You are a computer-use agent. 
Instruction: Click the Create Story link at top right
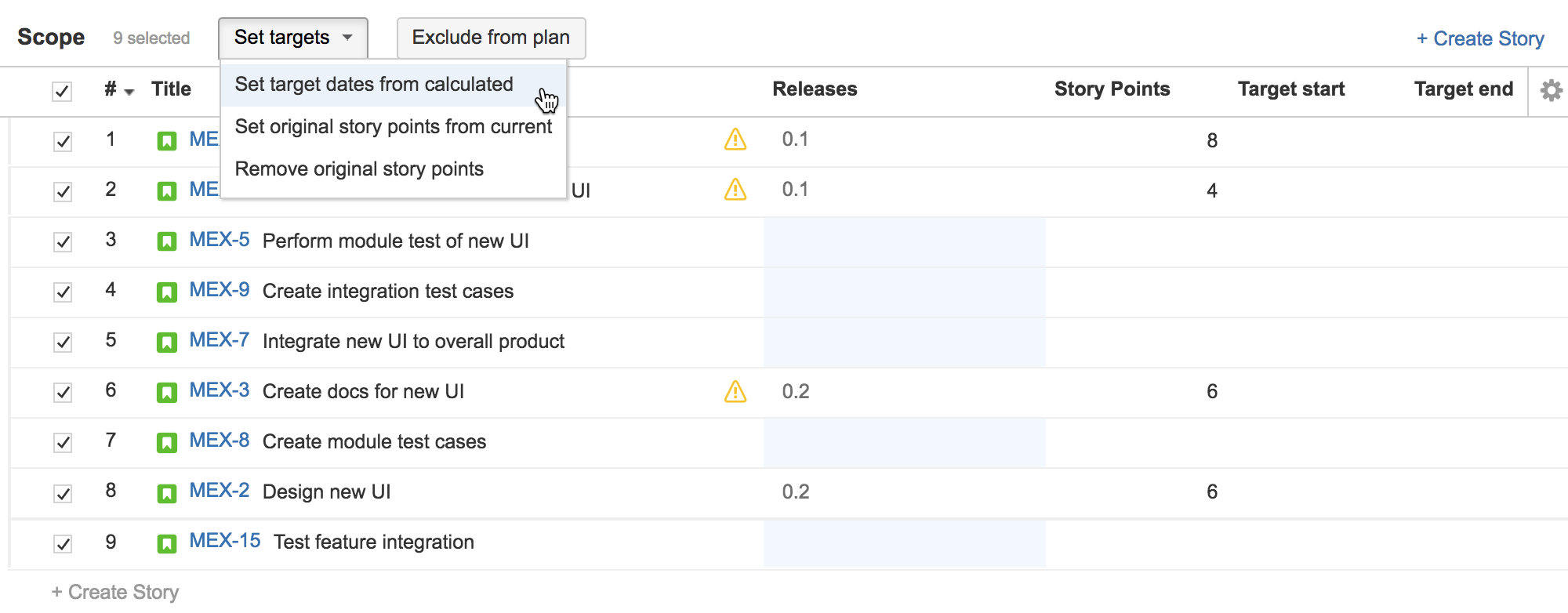1481,38
